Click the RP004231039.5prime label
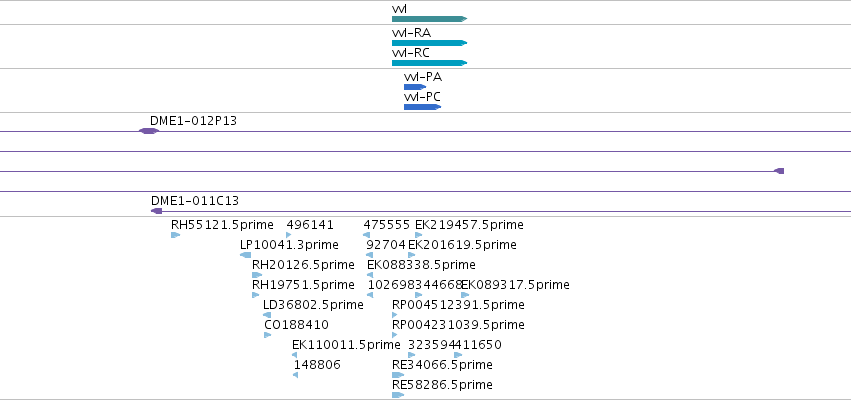 (458, 325)
